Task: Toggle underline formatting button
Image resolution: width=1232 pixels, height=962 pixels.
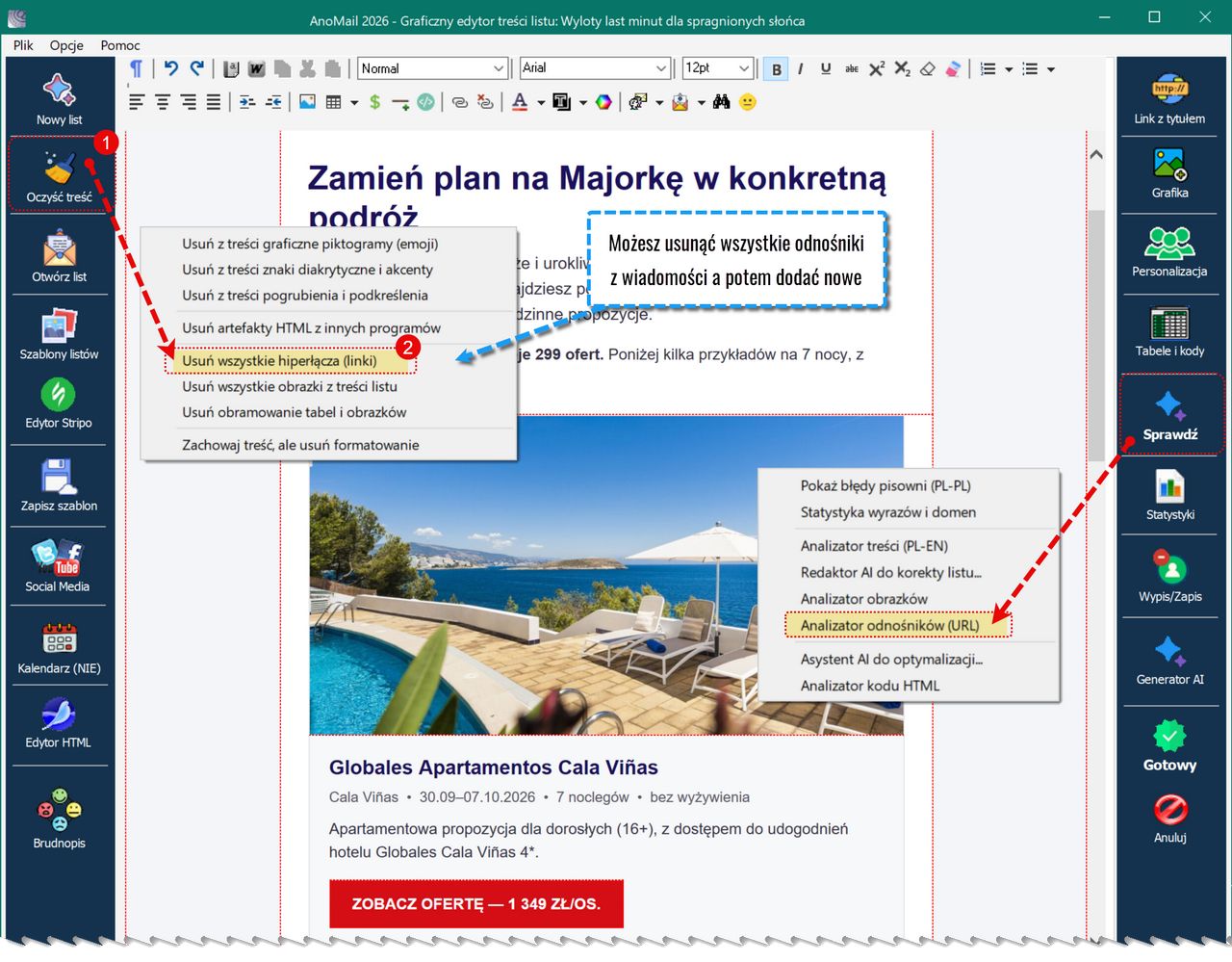Action: click(825, 69)
